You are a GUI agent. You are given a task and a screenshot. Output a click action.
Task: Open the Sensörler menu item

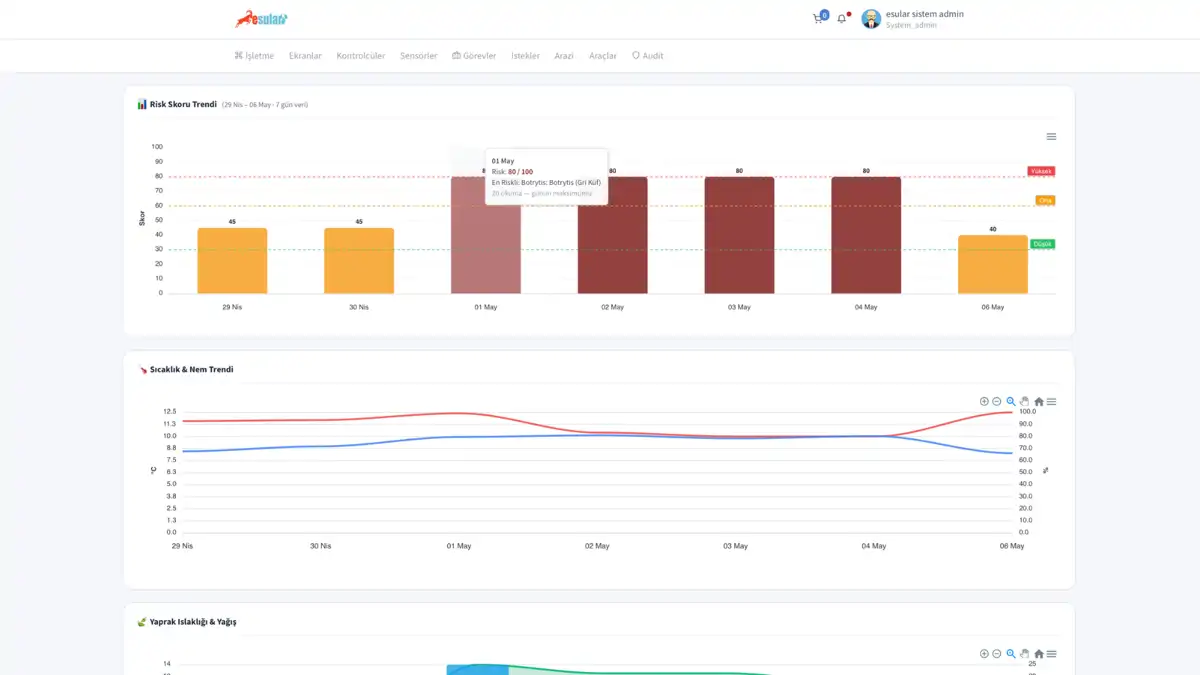coord(418,56)
